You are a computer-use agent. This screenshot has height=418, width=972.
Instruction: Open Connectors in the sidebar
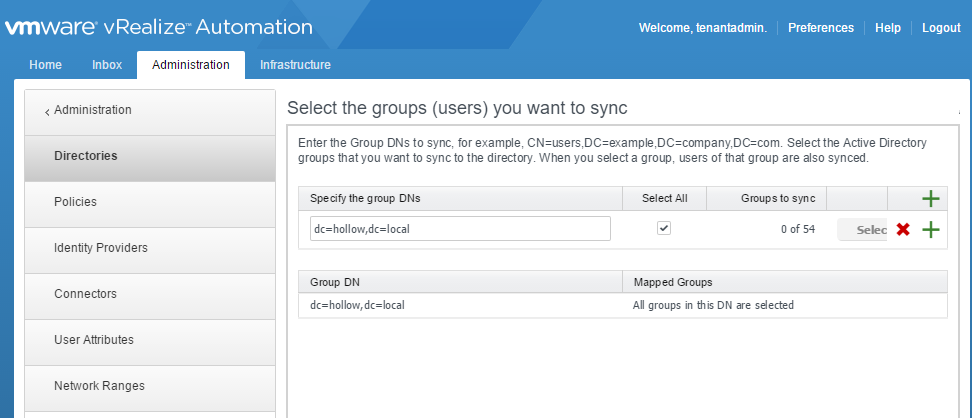85,294
